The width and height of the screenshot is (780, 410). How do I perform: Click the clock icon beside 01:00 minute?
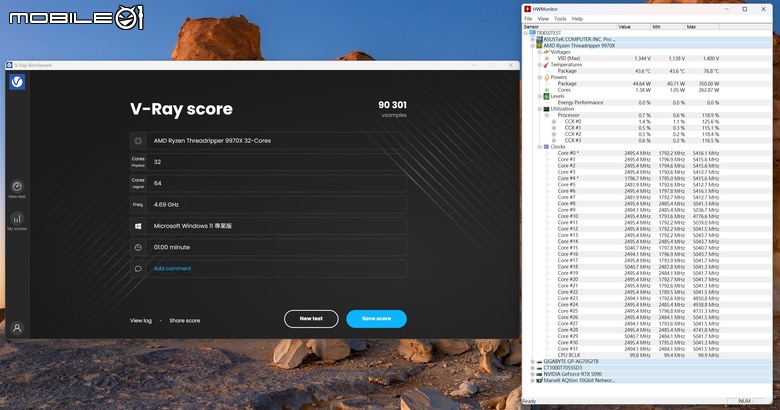pyautogui.click(x=138, y=247)
